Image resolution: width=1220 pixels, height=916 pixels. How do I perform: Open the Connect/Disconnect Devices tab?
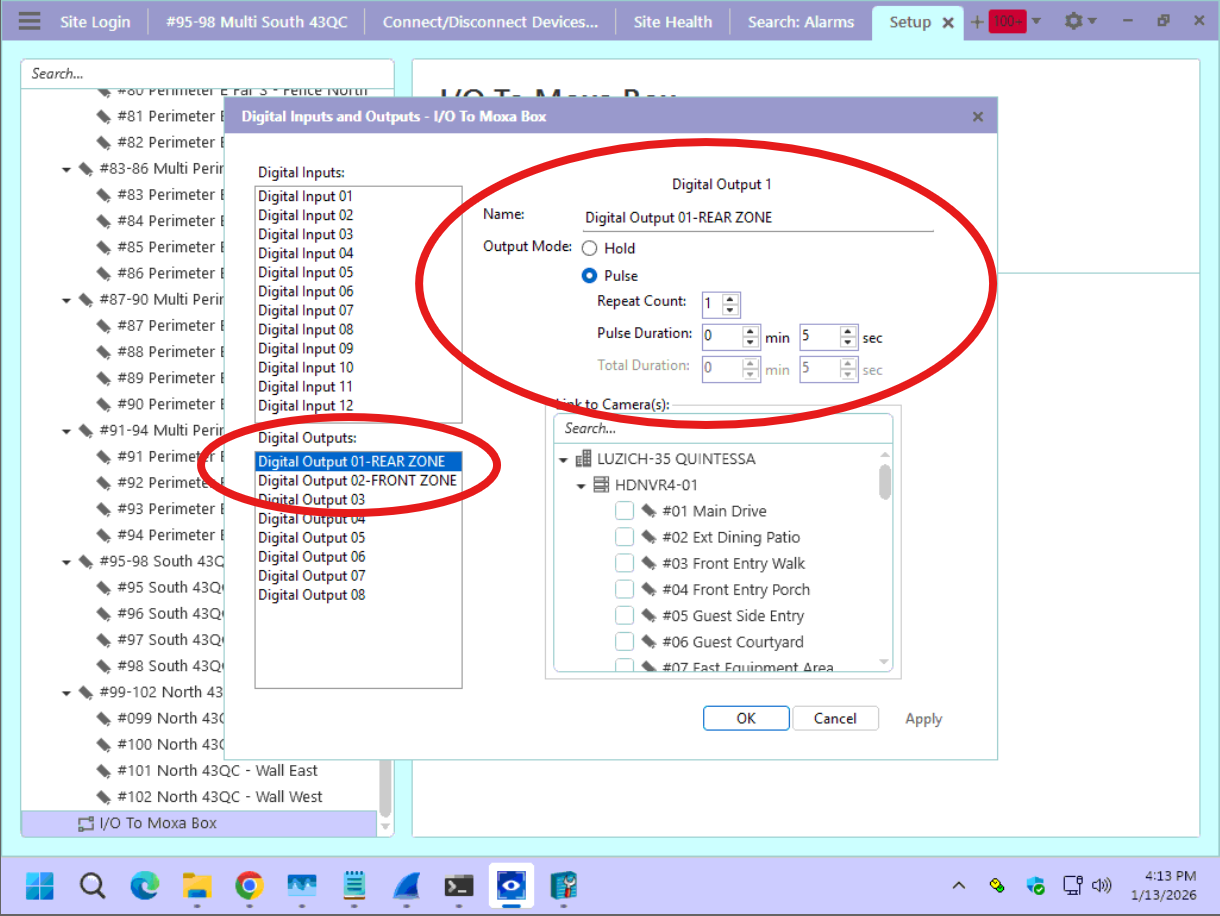click(490, 22)
